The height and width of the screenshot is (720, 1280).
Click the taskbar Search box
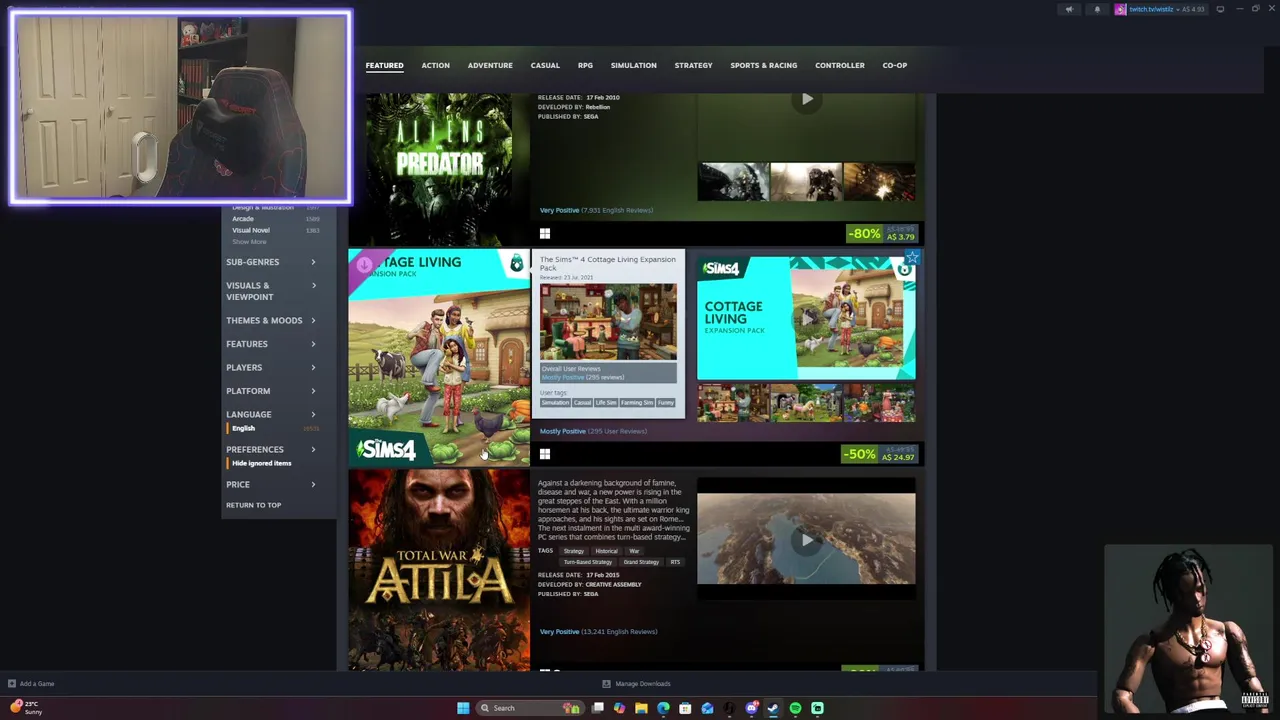(x=531, y=708)
